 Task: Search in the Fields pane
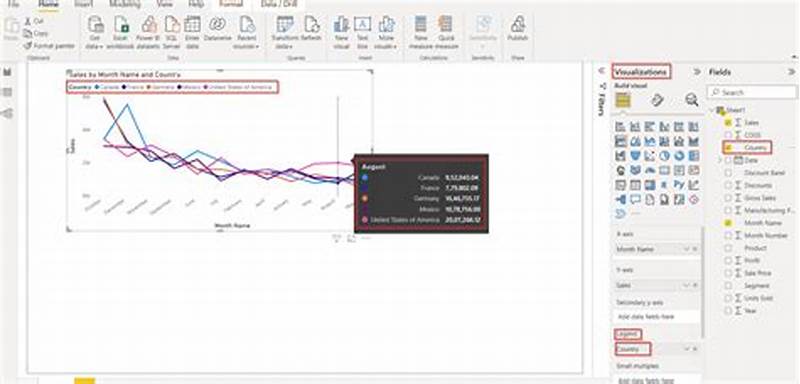(753, 92)
